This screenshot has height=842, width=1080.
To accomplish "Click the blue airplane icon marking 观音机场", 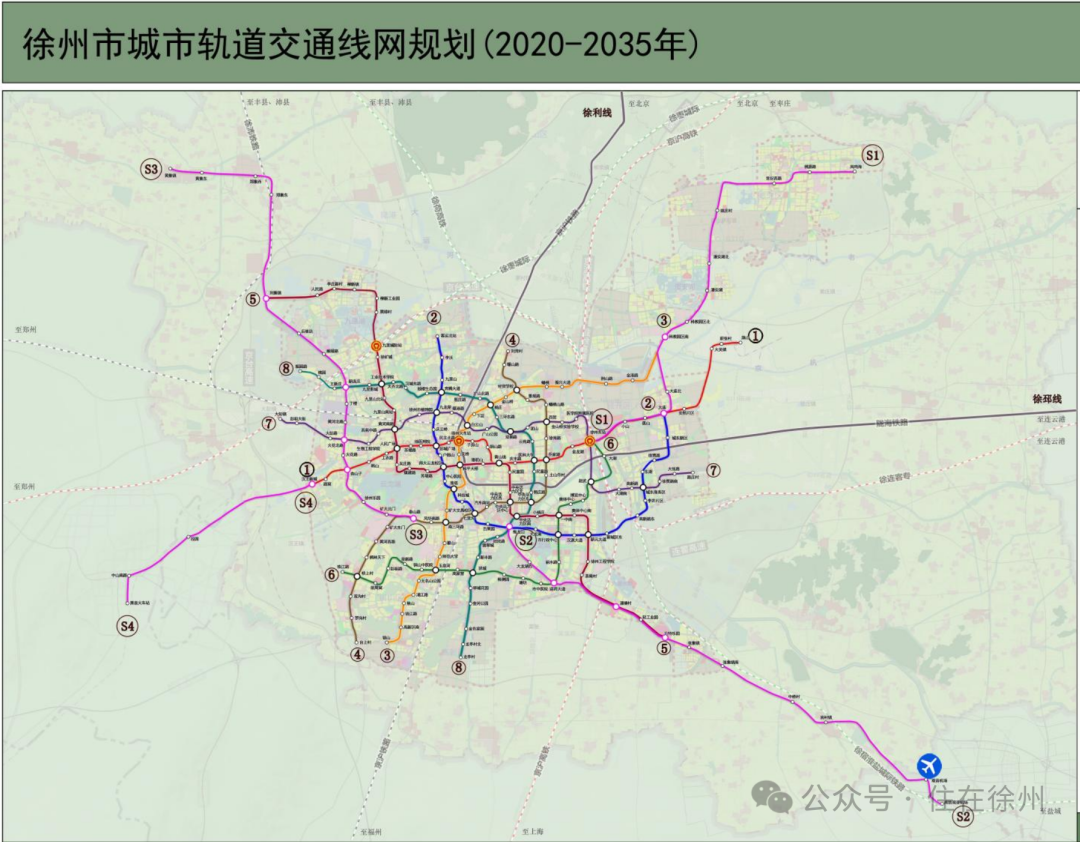I will coord(929,768).
